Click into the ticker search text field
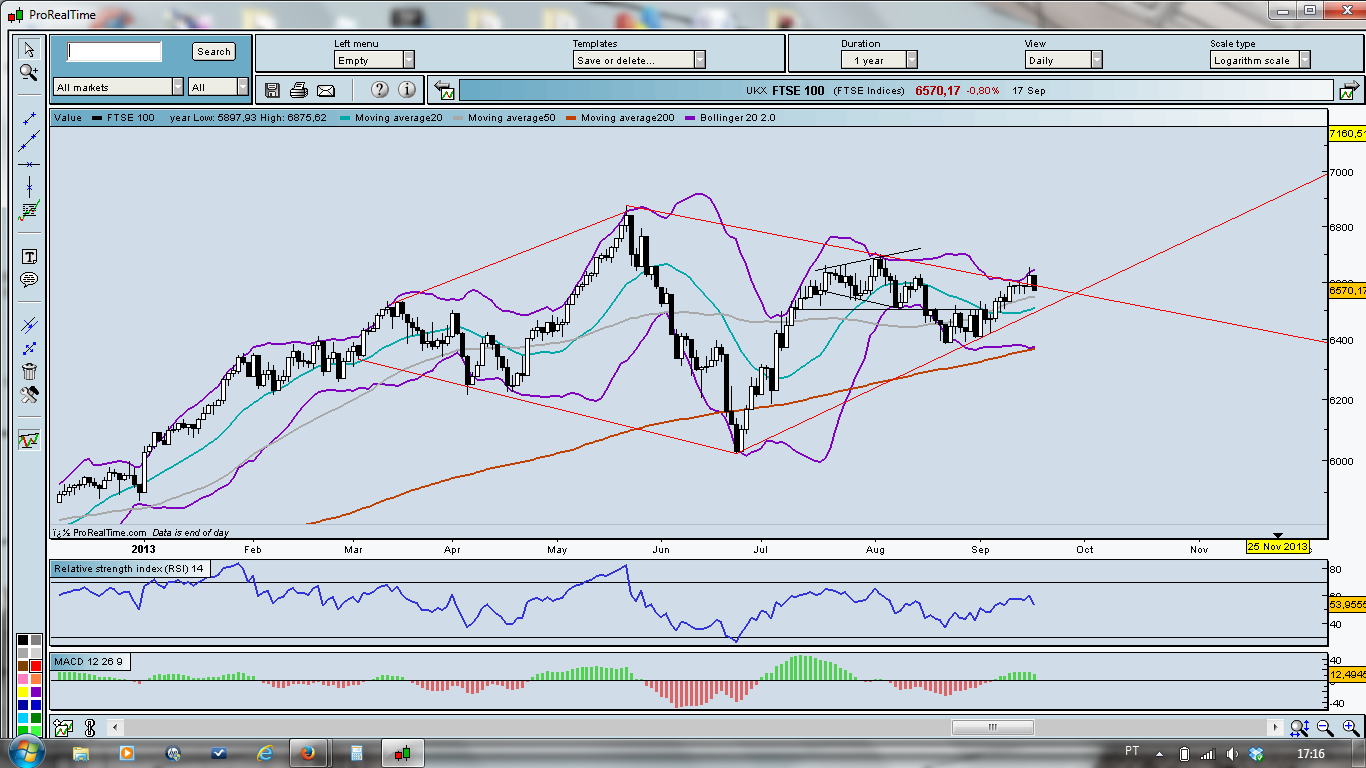Viewport: 1366px width, 768px height. click(x=114, y=51)
